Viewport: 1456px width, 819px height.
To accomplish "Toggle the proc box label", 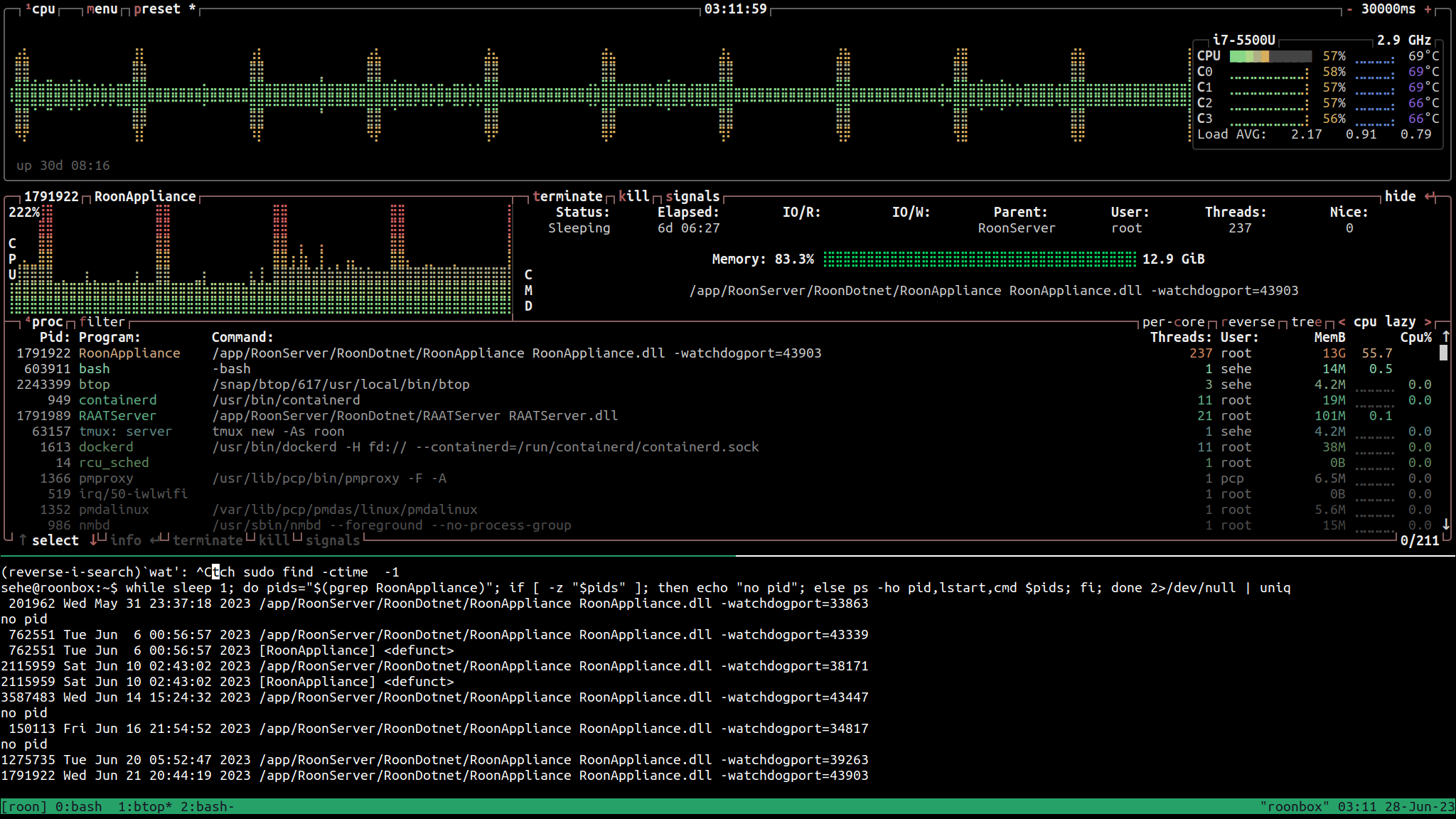I will point(45,321).
